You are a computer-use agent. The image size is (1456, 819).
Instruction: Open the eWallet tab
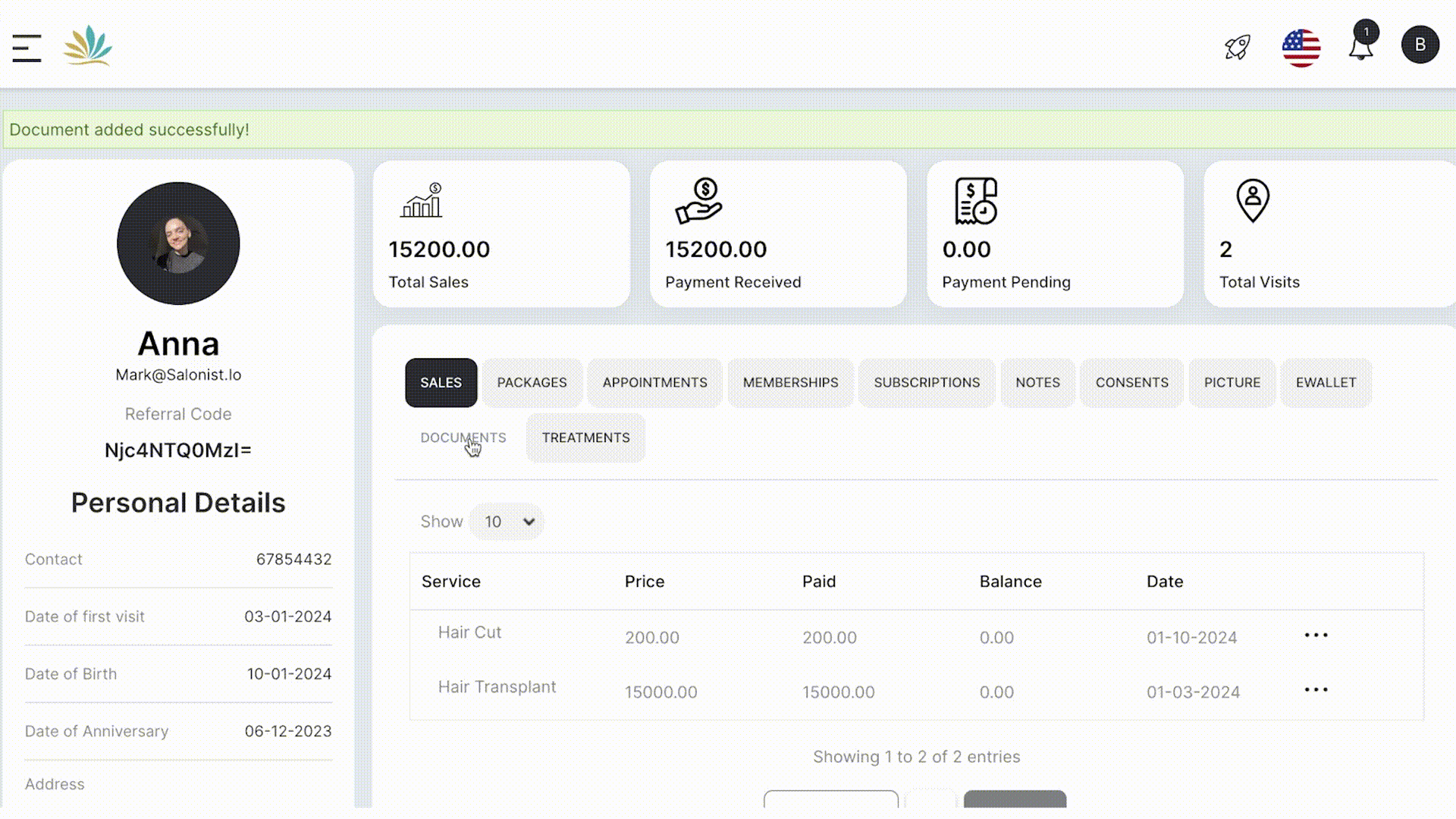click(x=1326, y=382)
